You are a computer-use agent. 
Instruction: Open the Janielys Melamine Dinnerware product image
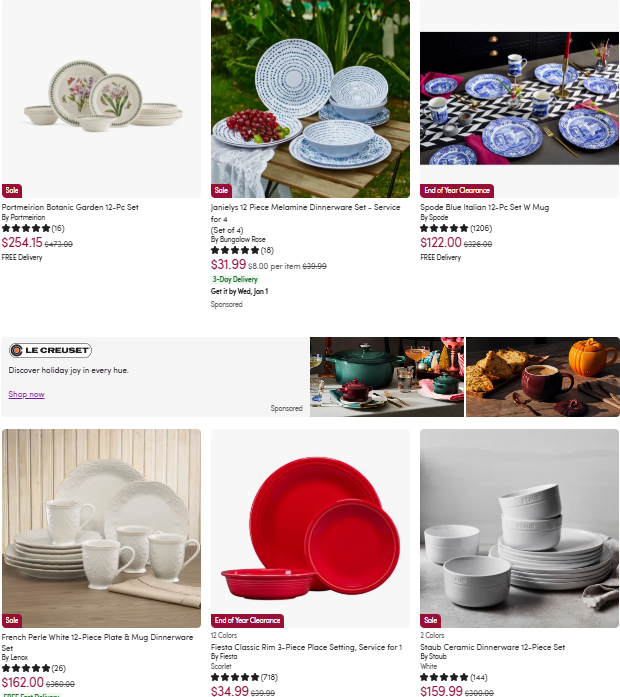coord(310,99)
